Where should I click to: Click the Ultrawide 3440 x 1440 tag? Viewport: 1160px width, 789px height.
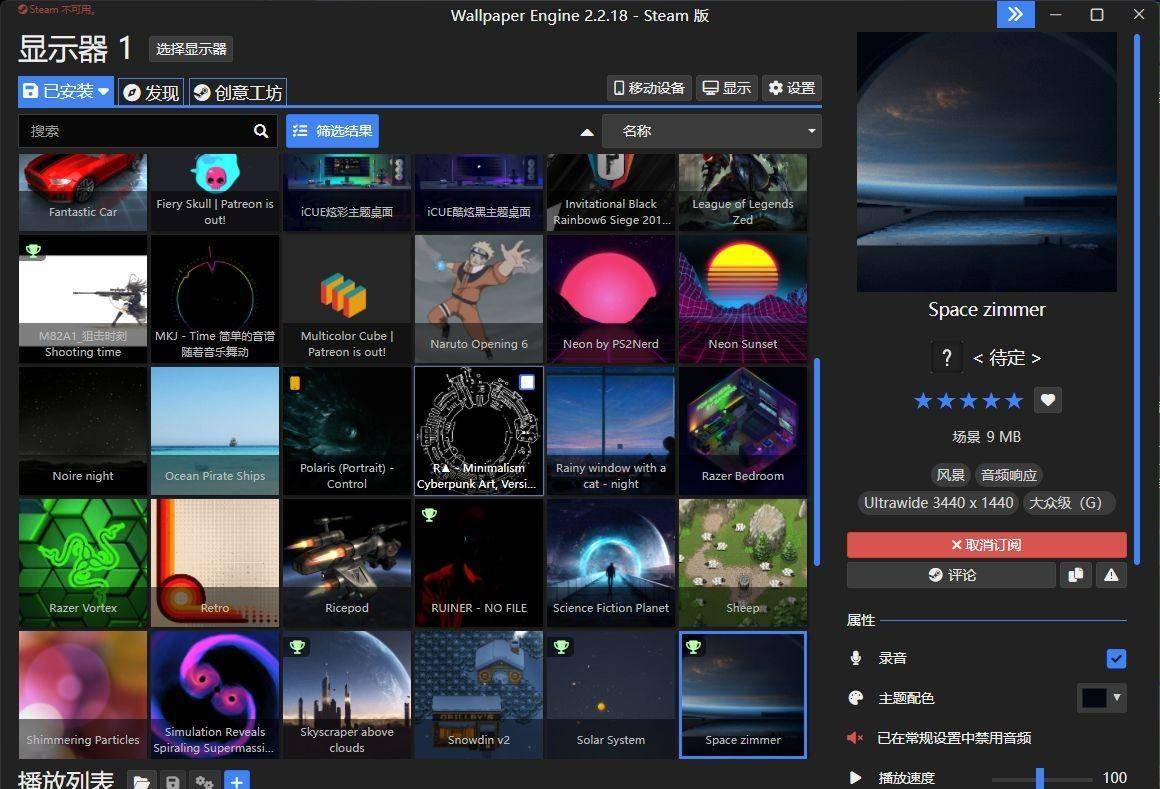tap(938, 503)
